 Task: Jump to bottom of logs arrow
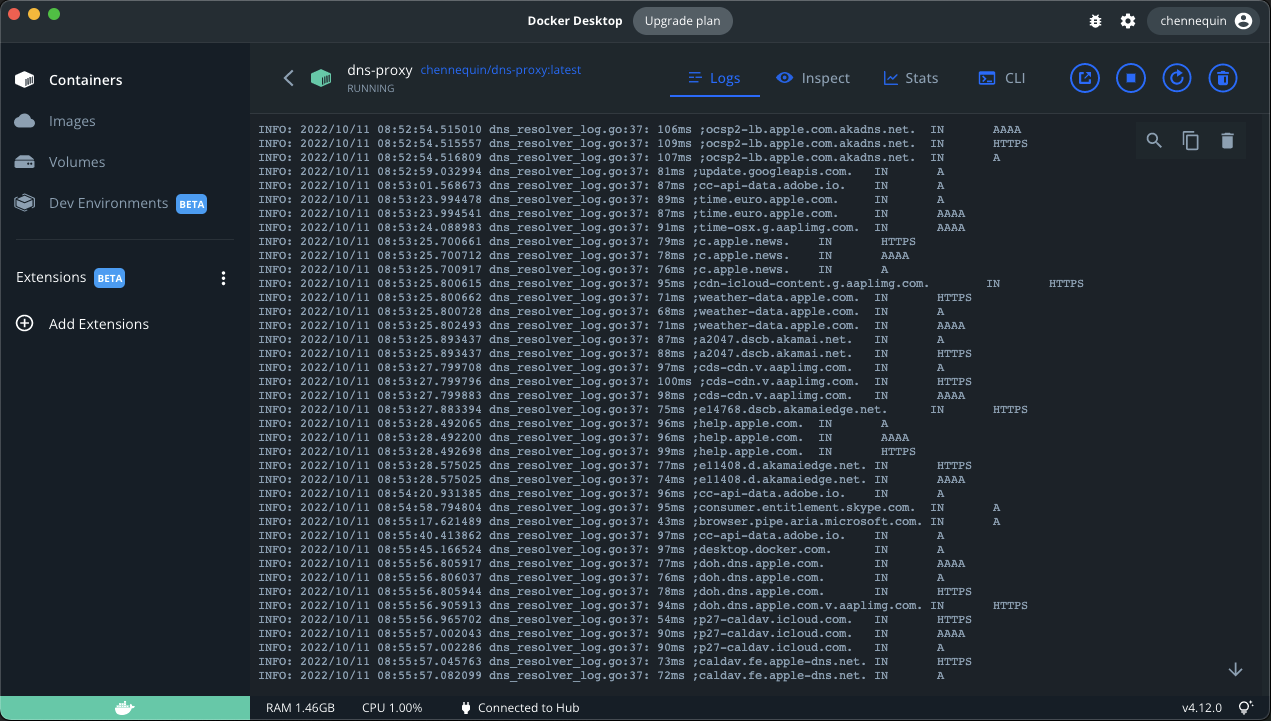[x=1235, y=669]
